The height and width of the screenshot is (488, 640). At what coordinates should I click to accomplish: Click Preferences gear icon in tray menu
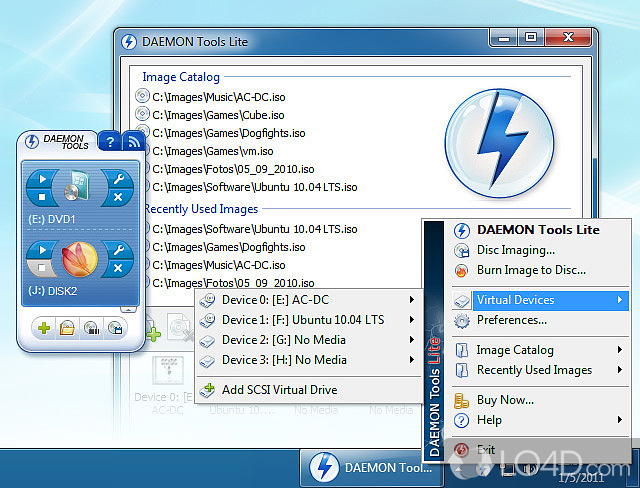coord(462,320)
